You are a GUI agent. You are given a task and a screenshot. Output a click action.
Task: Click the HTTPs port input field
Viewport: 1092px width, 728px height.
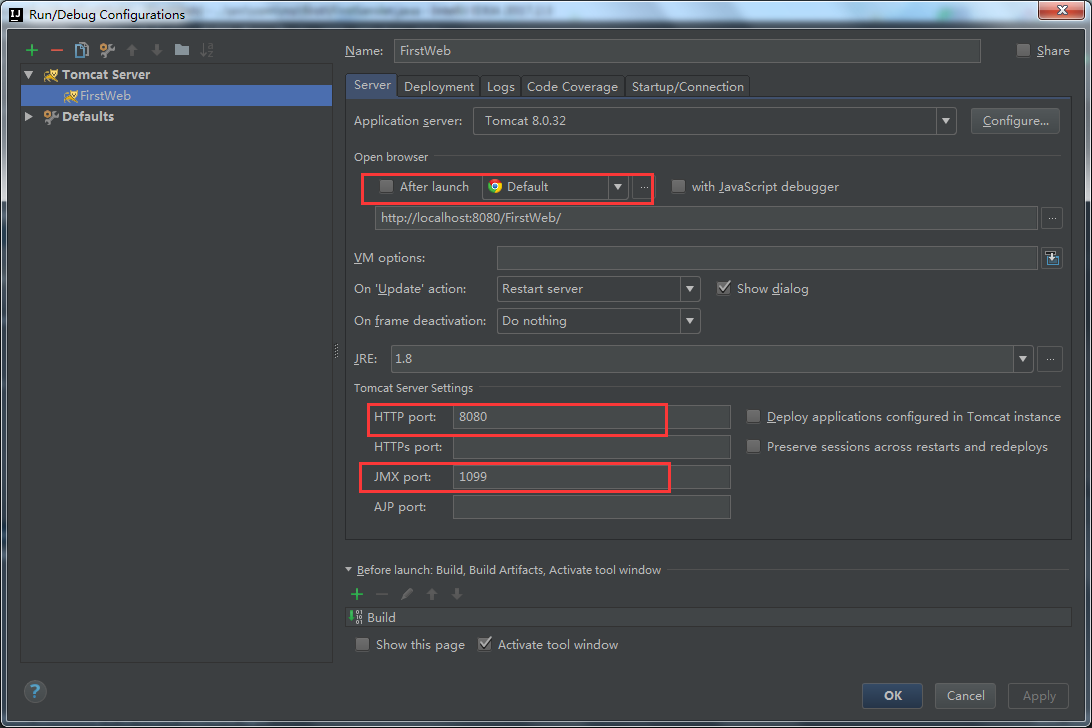[x=592, y=447]
